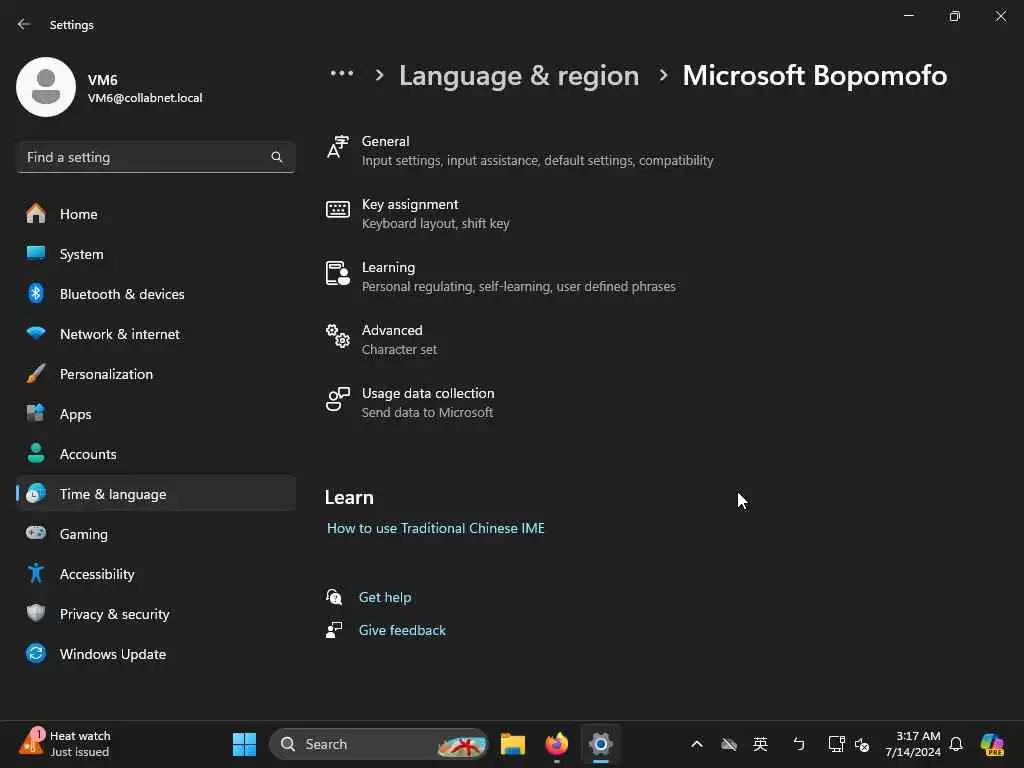Screen dimensions: 1024x768
Task: Open Windows Update page
Action: (156, 654)
